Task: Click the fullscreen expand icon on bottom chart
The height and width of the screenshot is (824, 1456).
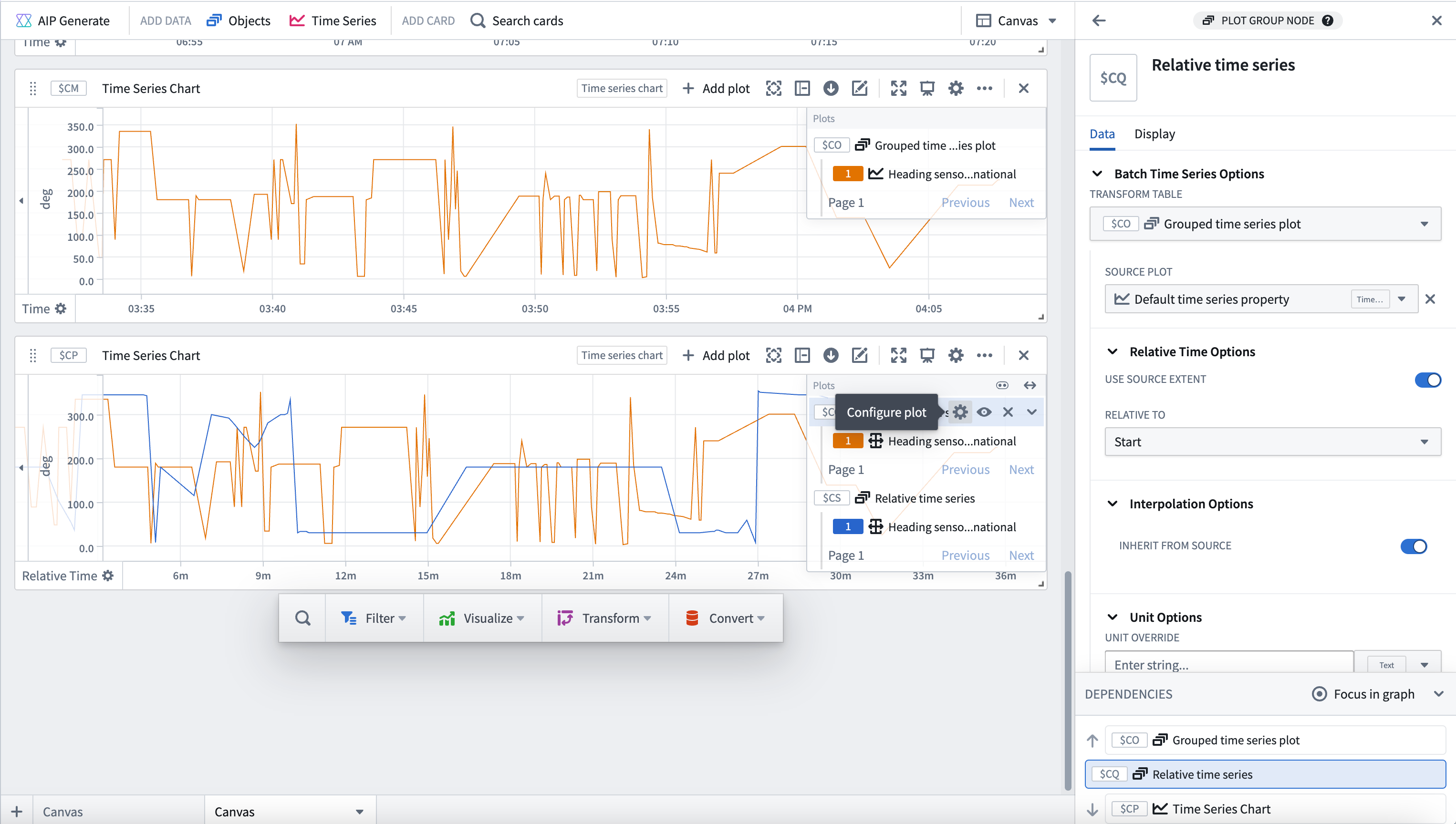Action: click(x=897, y=355)
